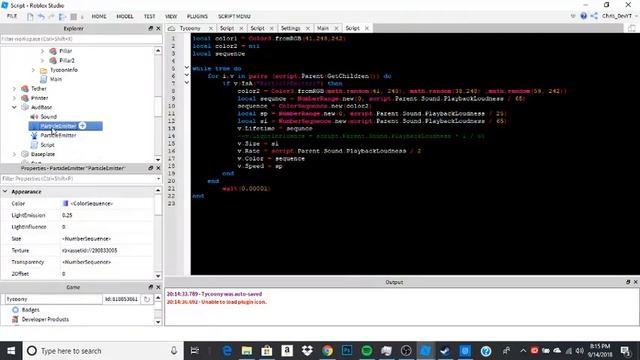This screenshot has width=640, height=360.
Task: Open Microsoft Edge from taskbar
Action: (227, 351)
